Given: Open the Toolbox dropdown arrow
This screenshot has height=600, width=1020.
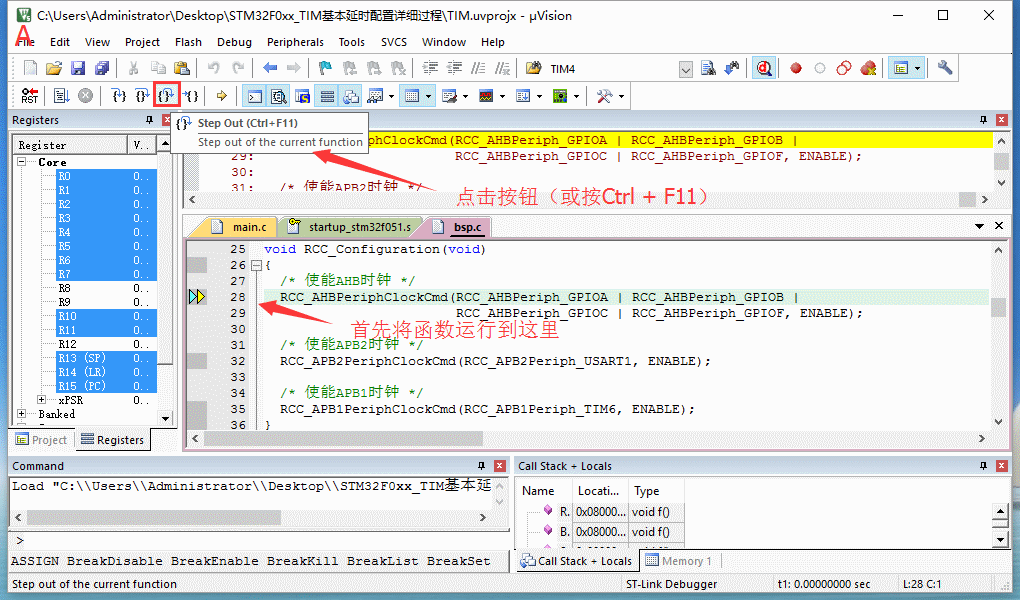Looking at the screenshot, I should (x=621, y=97).
